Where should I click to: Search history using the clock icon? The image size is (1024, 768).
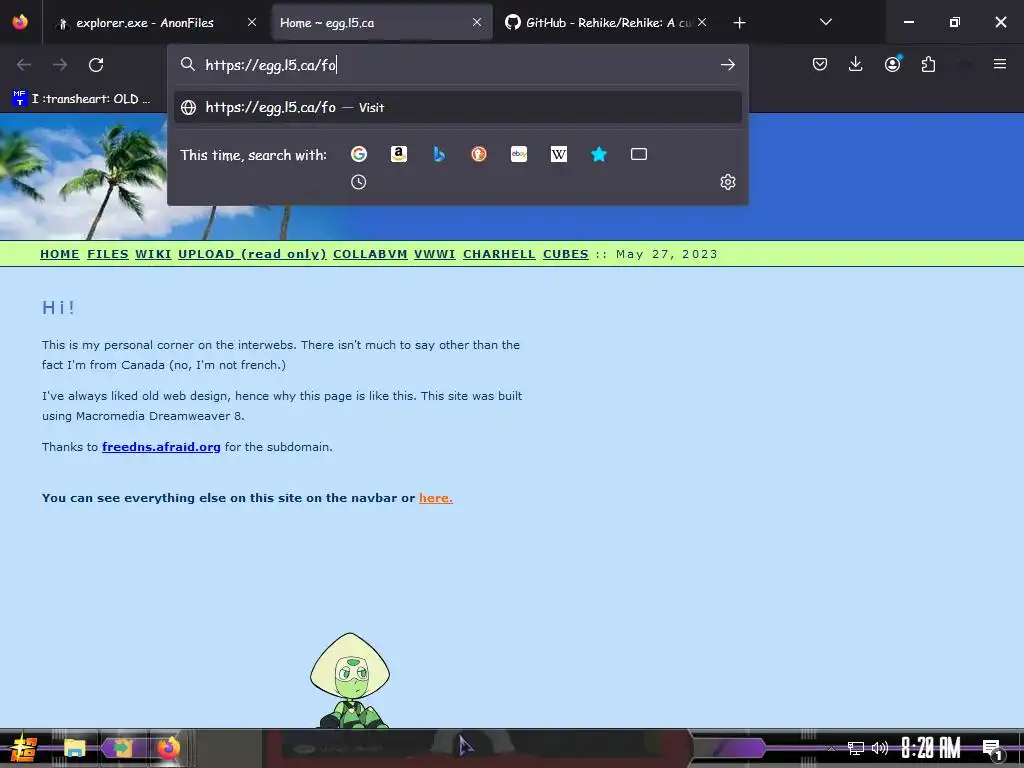pos(359,182)
